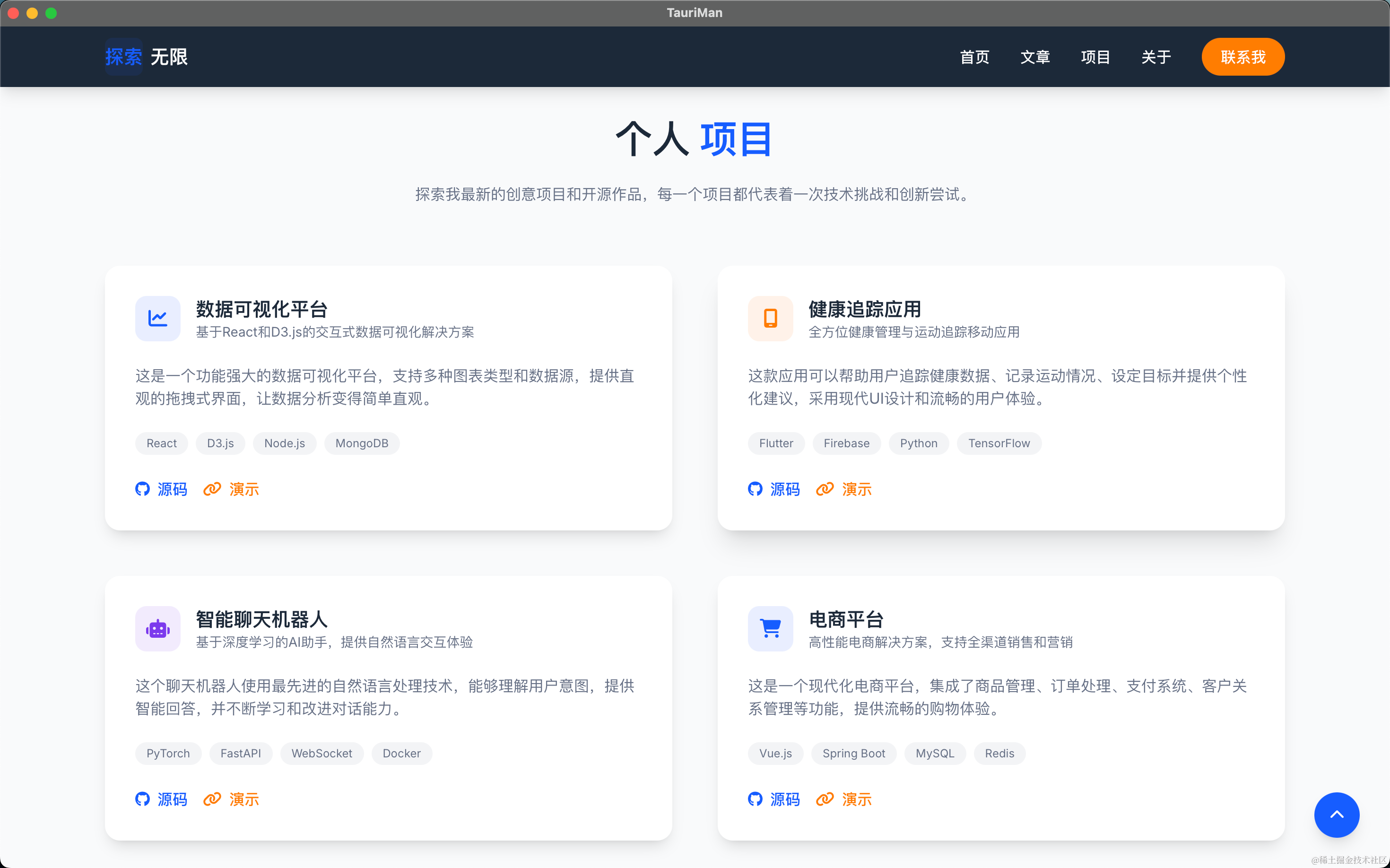Open the 关于 navigation link
The width and height of the screenshot is (1390, 868).
tap(1156, 57)
